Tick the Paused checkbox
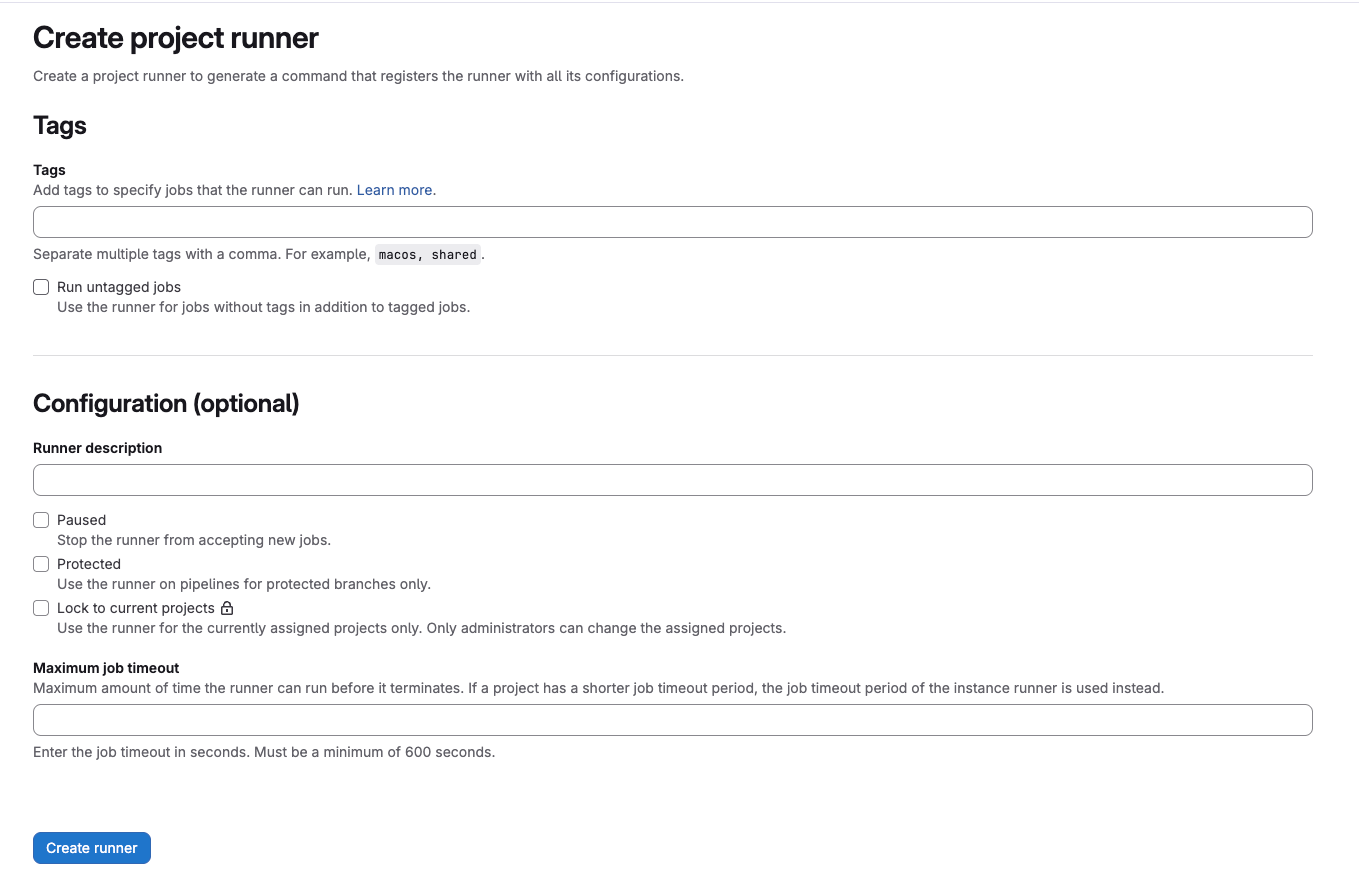 point(41,520)
